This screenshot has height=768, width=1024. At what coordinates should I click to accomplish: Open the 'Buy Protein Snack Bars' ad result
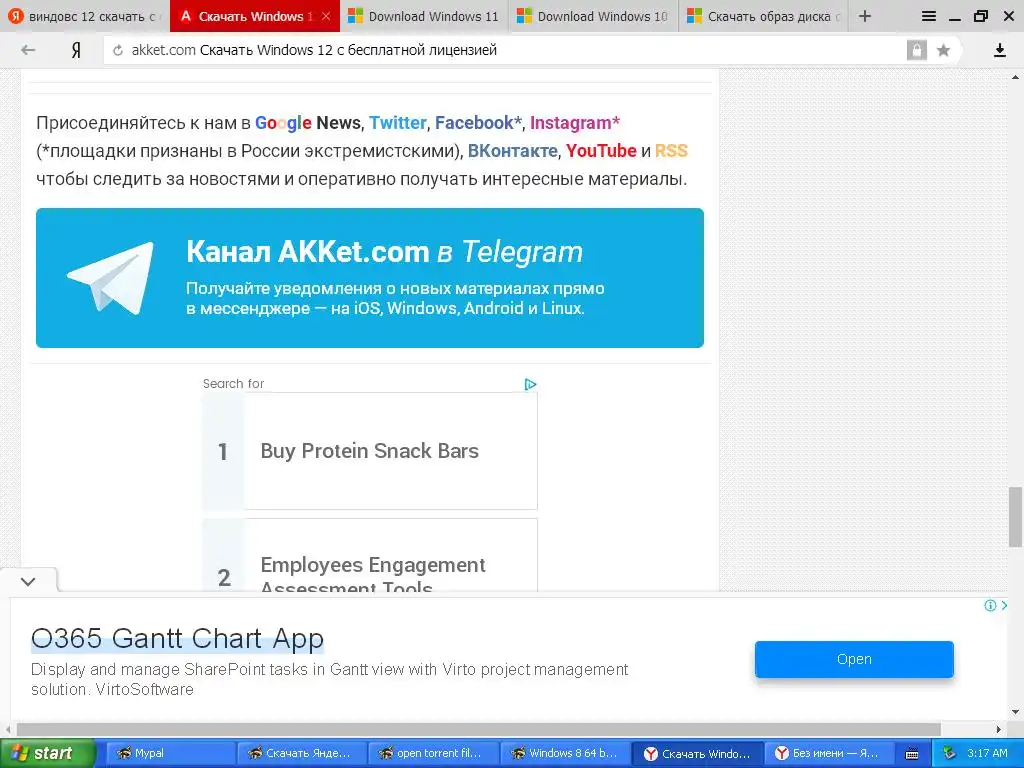370,451
